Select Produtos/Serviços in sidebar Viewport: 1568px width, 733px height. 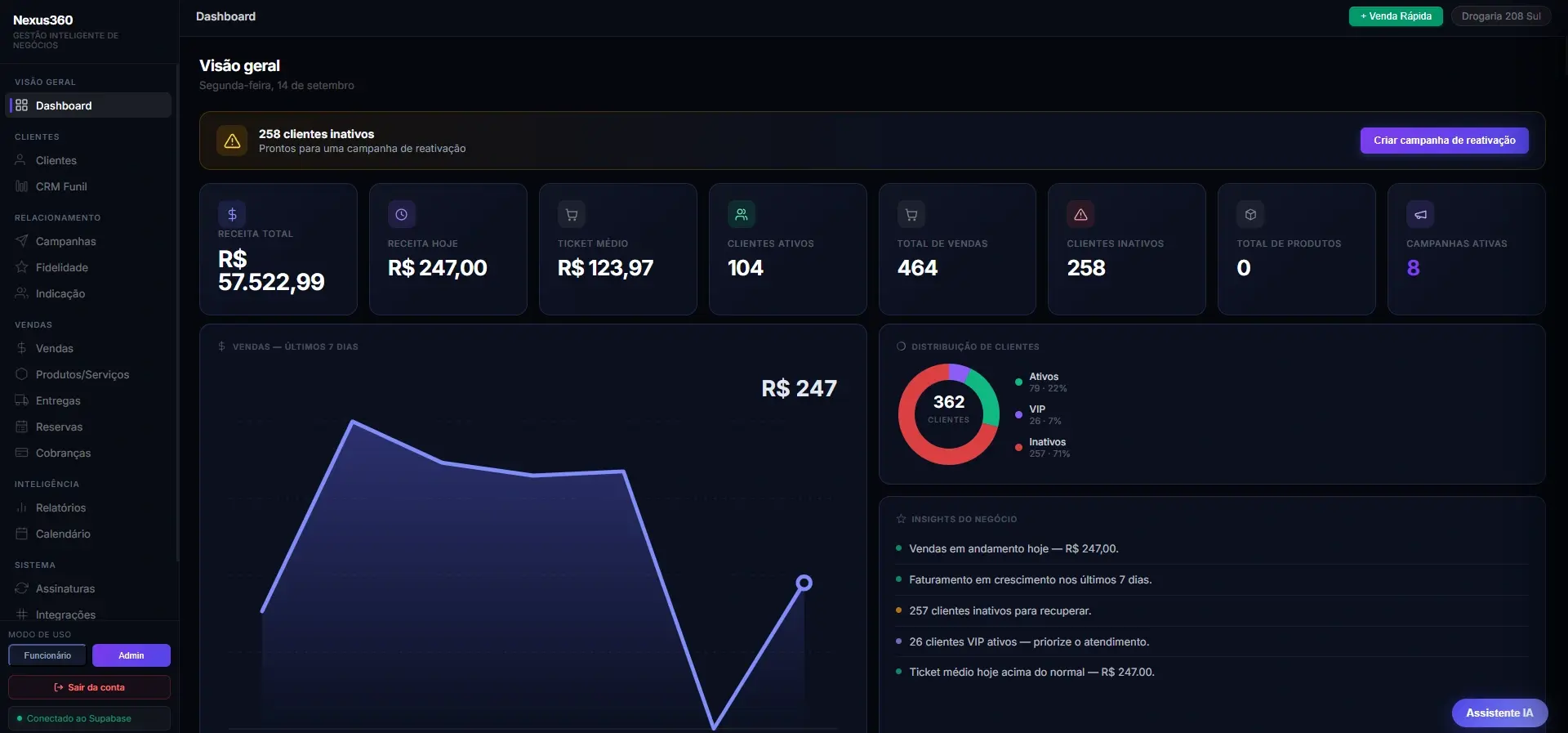click(x=89, y=374)
